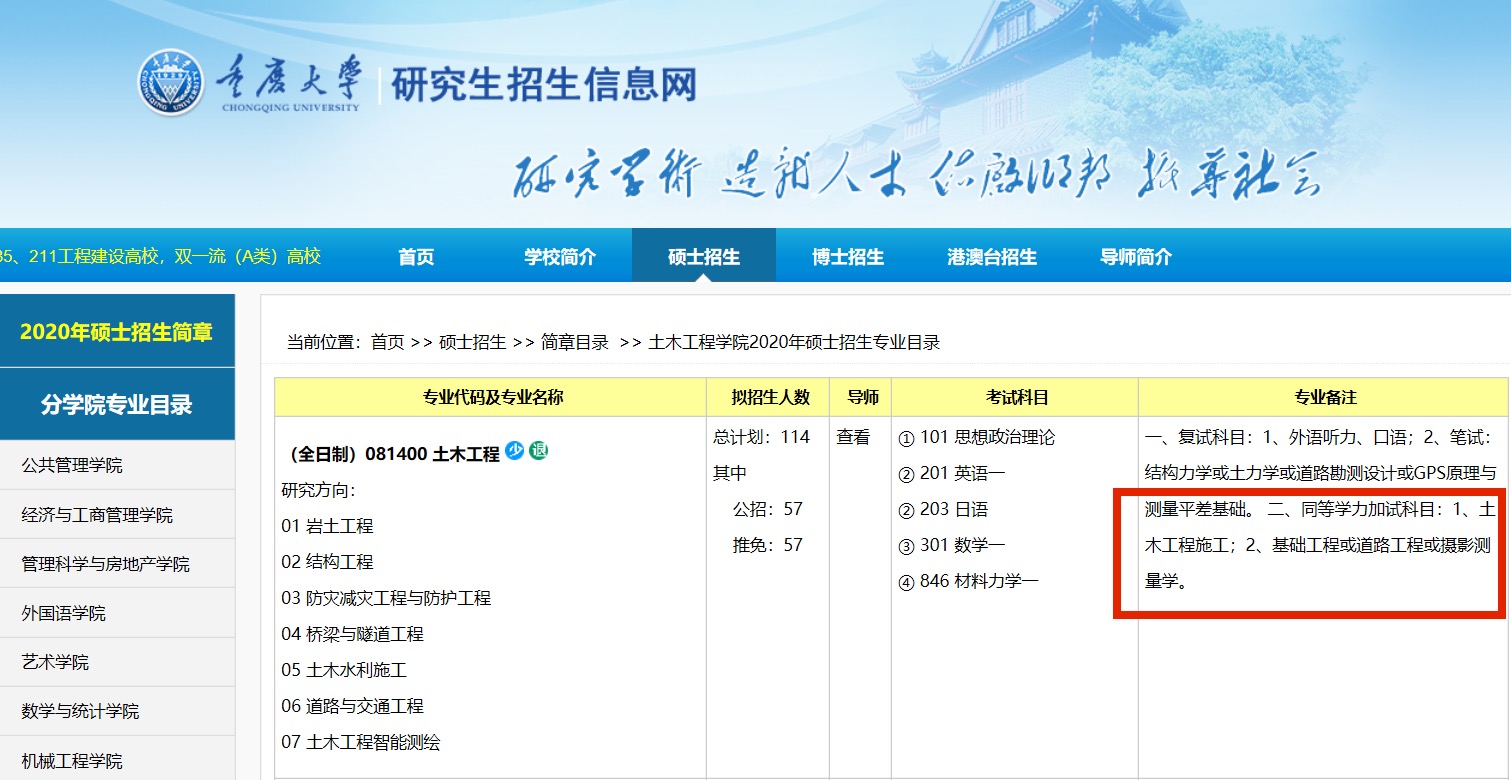Click research direction 06 道路与交通工程
This screenshot has height=780, width=1511.
(x=352, y=706)
